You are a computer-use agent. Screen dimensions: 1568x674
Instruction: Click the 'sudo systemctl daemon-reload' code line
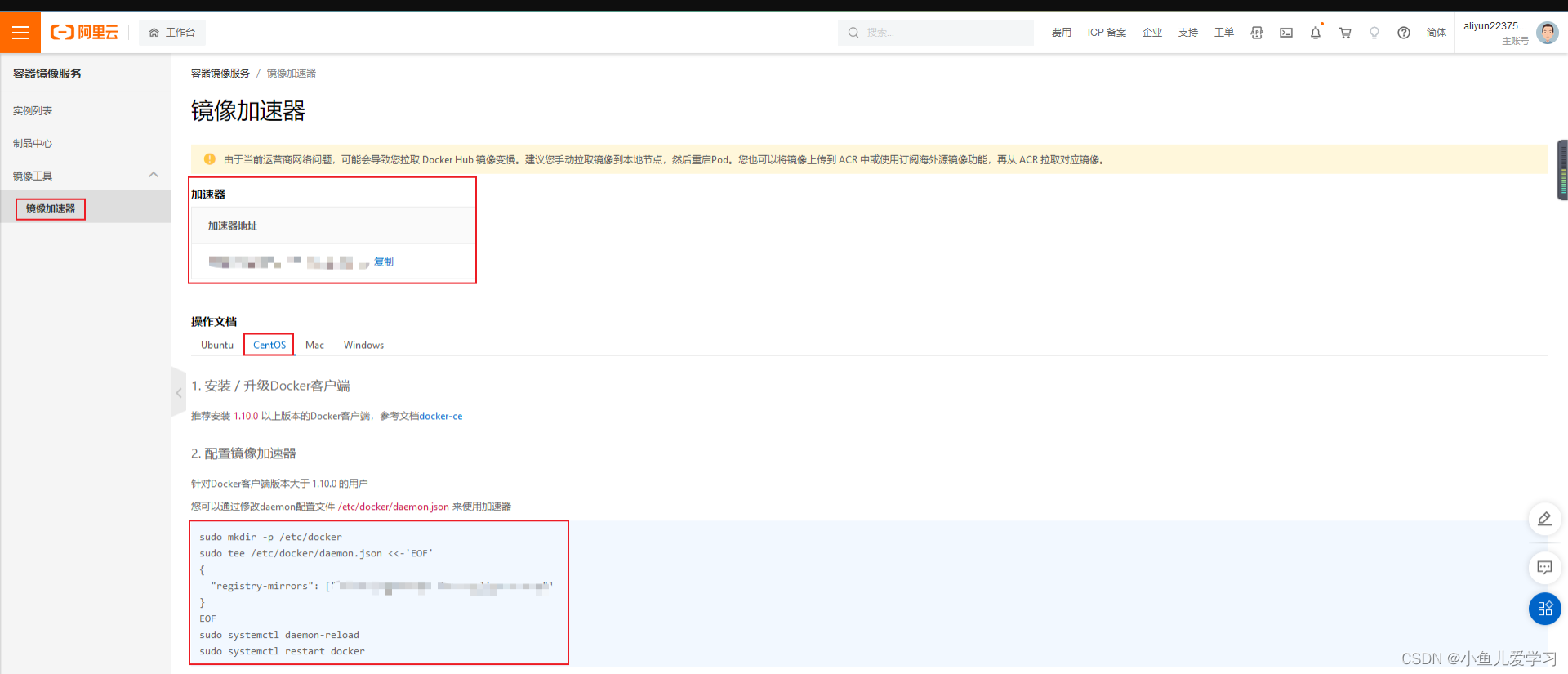279,635
